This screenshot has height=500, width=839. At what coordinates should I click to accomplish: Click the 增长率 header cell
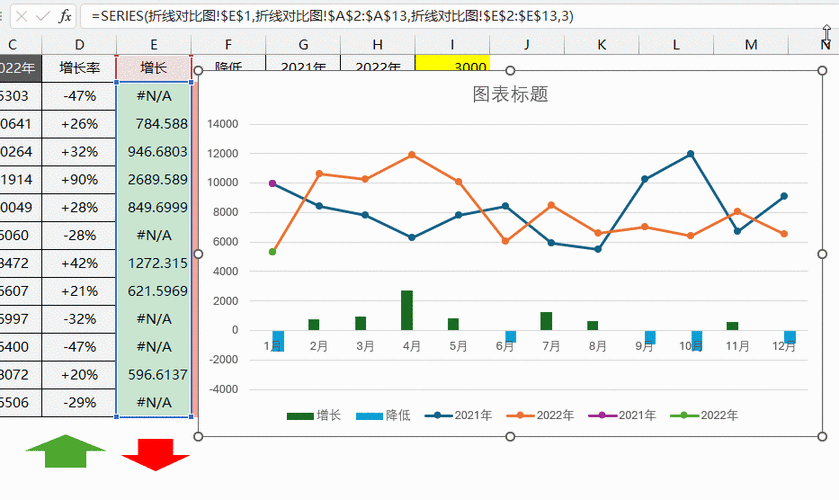pos(79,68)
